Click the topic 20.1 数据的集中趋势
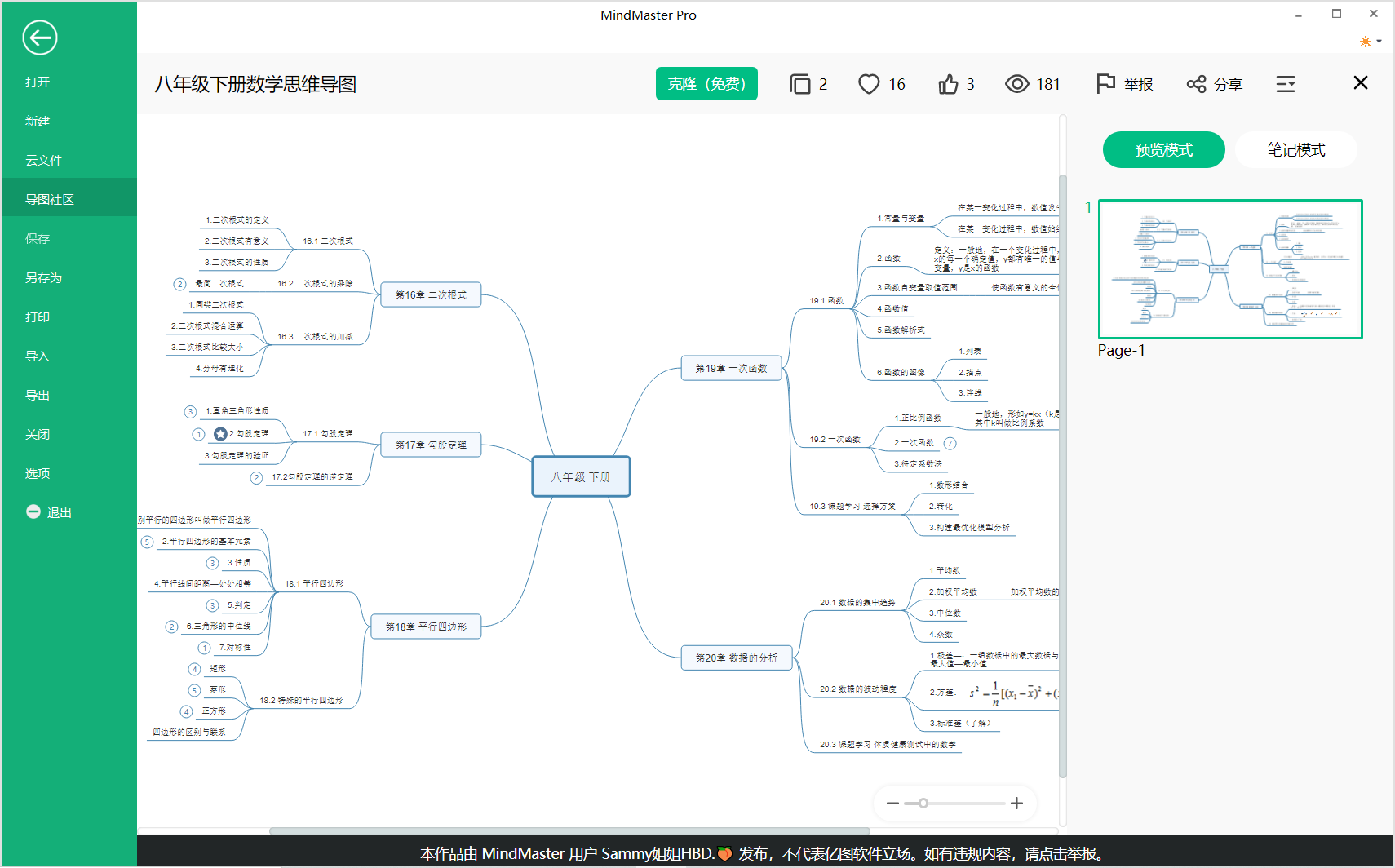The width and height of the screenshot is (1395, 868). pos(857,603)
